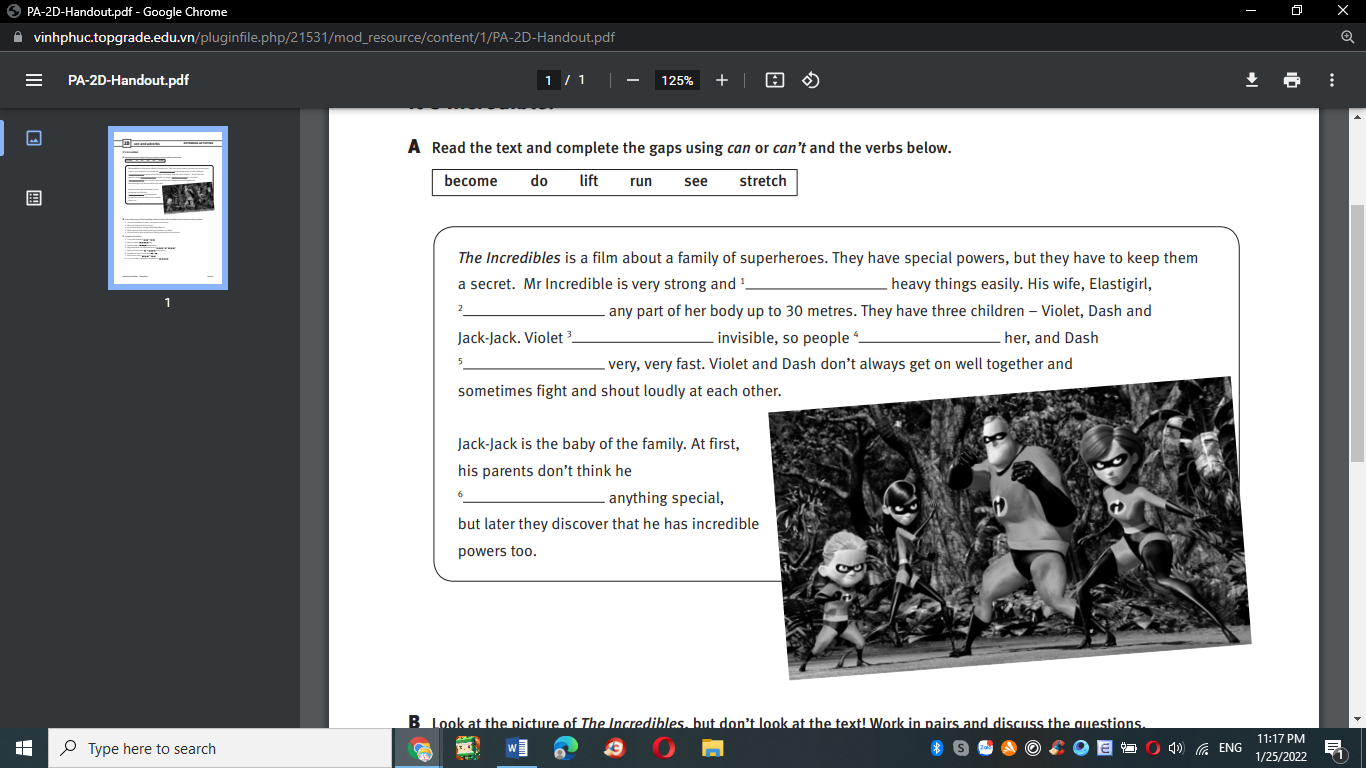1366x768 pixels.
Task: Select page 1 thumbnail
Action: click(x=168, y=208)
